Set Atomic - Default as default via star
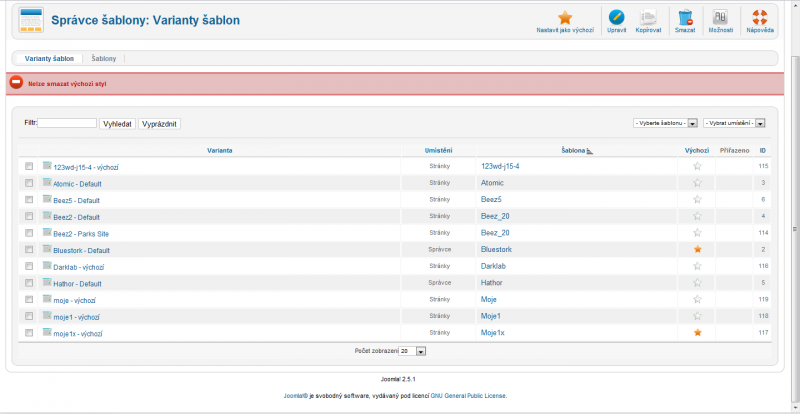The width and height of the screenshot is (800, 414). [x=697, y=183]
